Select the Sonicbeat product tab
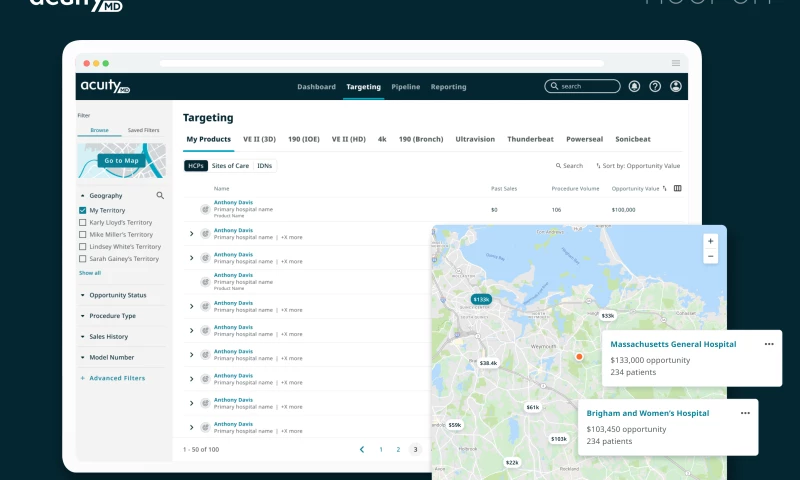This screenshot has height=480, width=800. pos(633,139)
